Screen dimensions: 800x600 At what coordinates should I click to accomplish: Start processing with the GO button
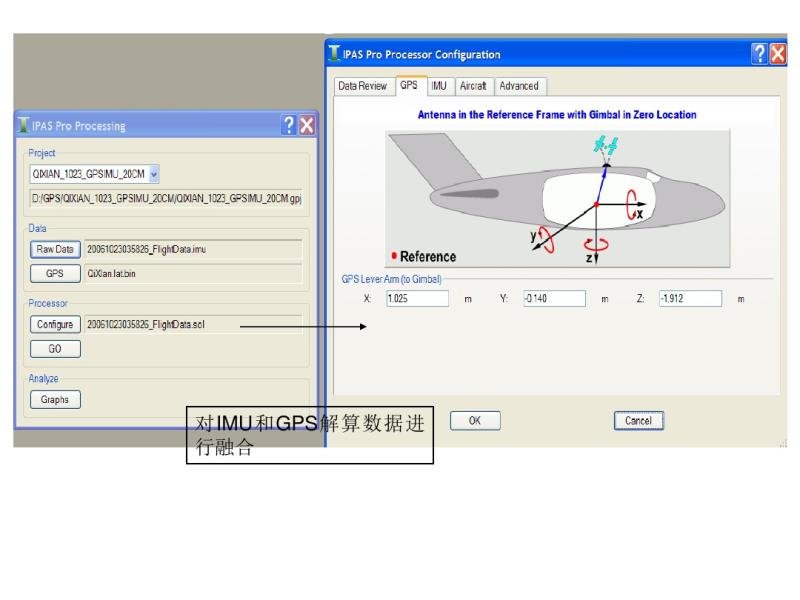(x=55, y=349)
